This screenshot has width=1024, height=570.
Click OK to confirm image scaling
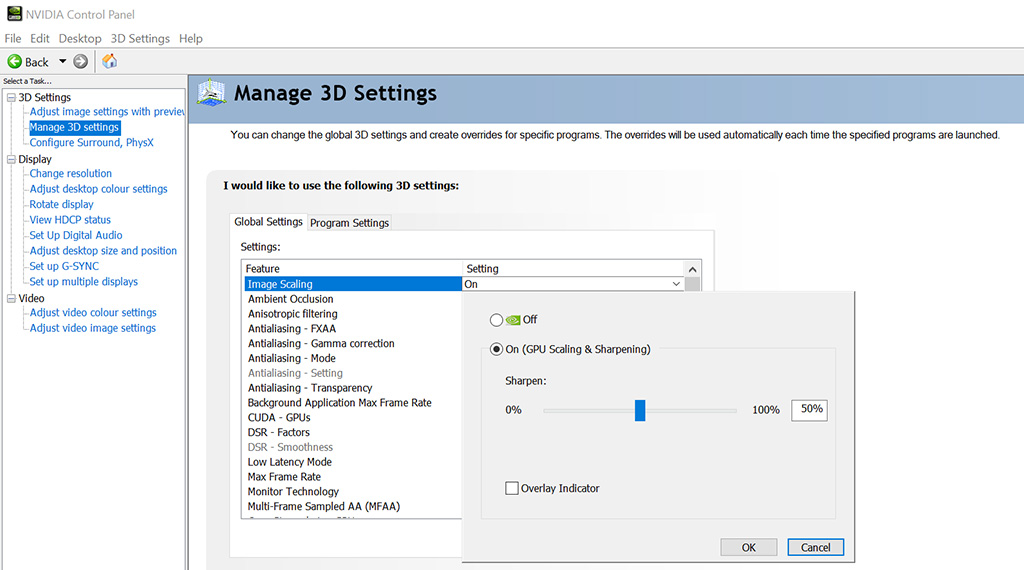[748, 547]
